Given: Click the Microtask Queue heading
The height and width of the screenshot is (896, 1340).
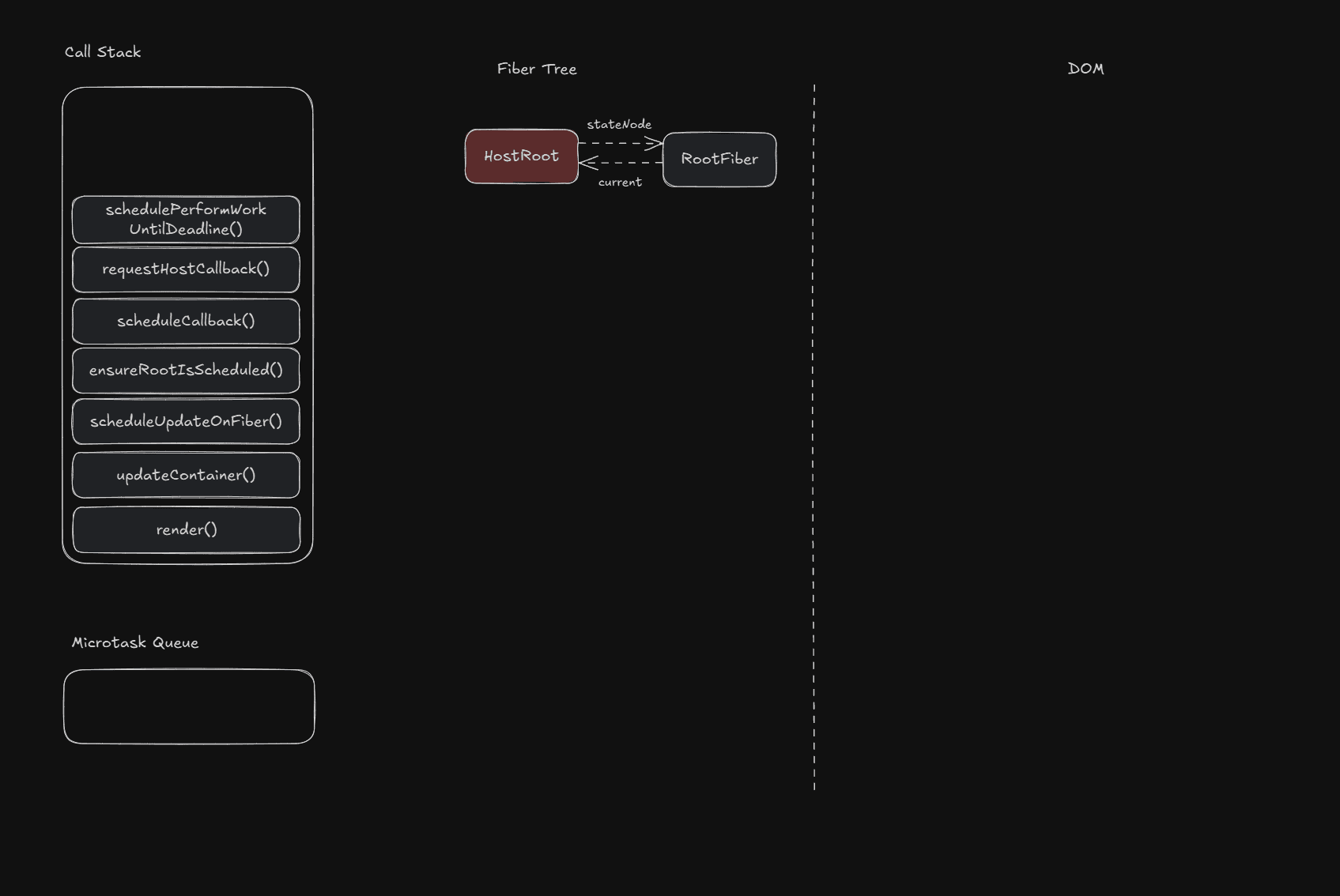Looking at the screenshot, I should [x=135, y=643].
